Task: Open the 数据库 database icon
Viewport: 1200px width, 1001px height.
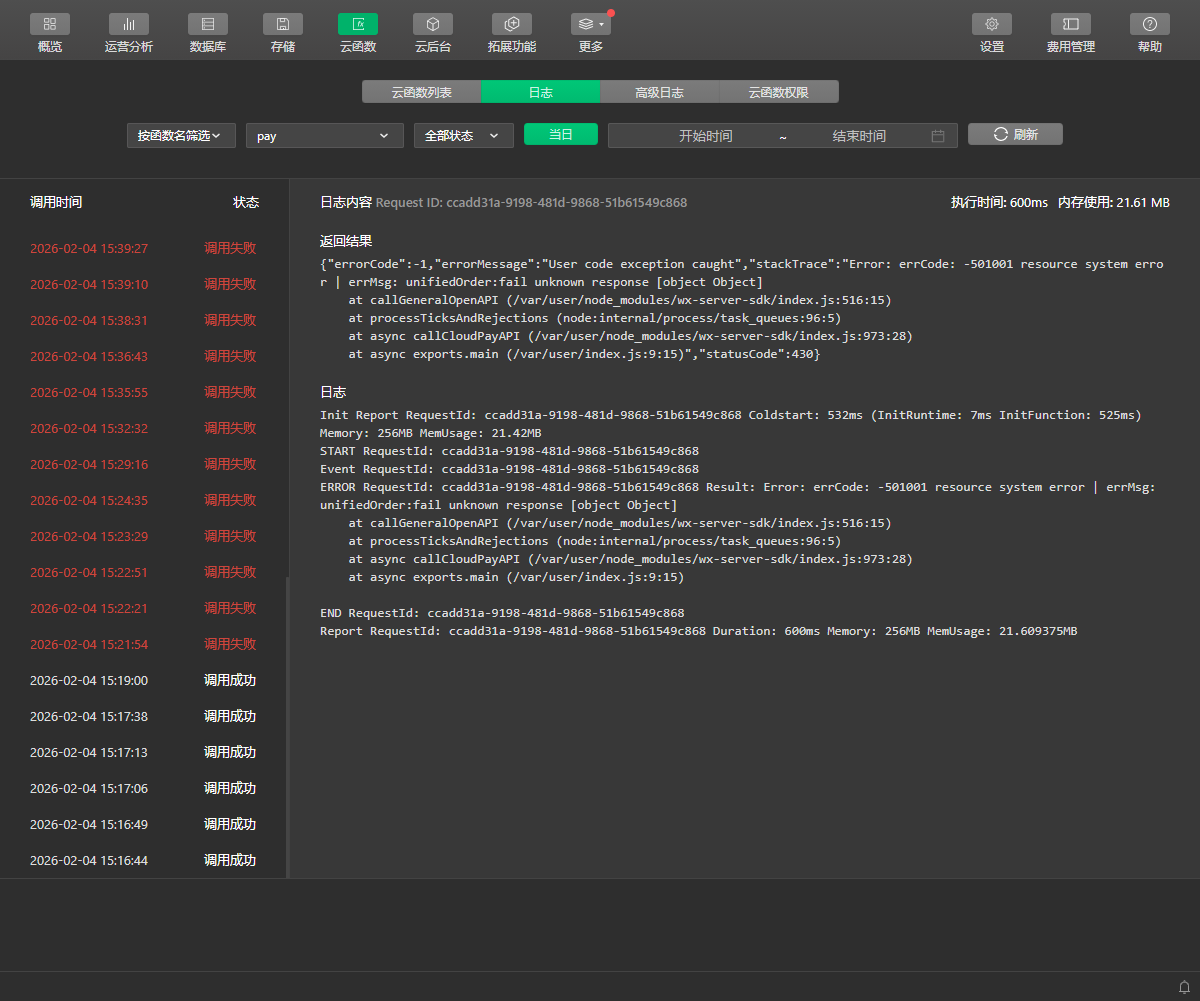Action: pyautogui.click(x=207, y=24)
